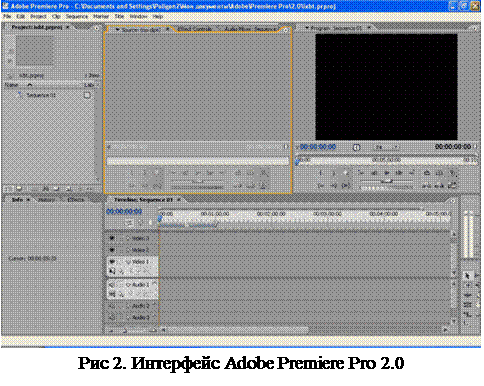Viewport: 484px width, 386px height.
Task: Select Sequence 01 in Project panel
Action: [41, 95]
